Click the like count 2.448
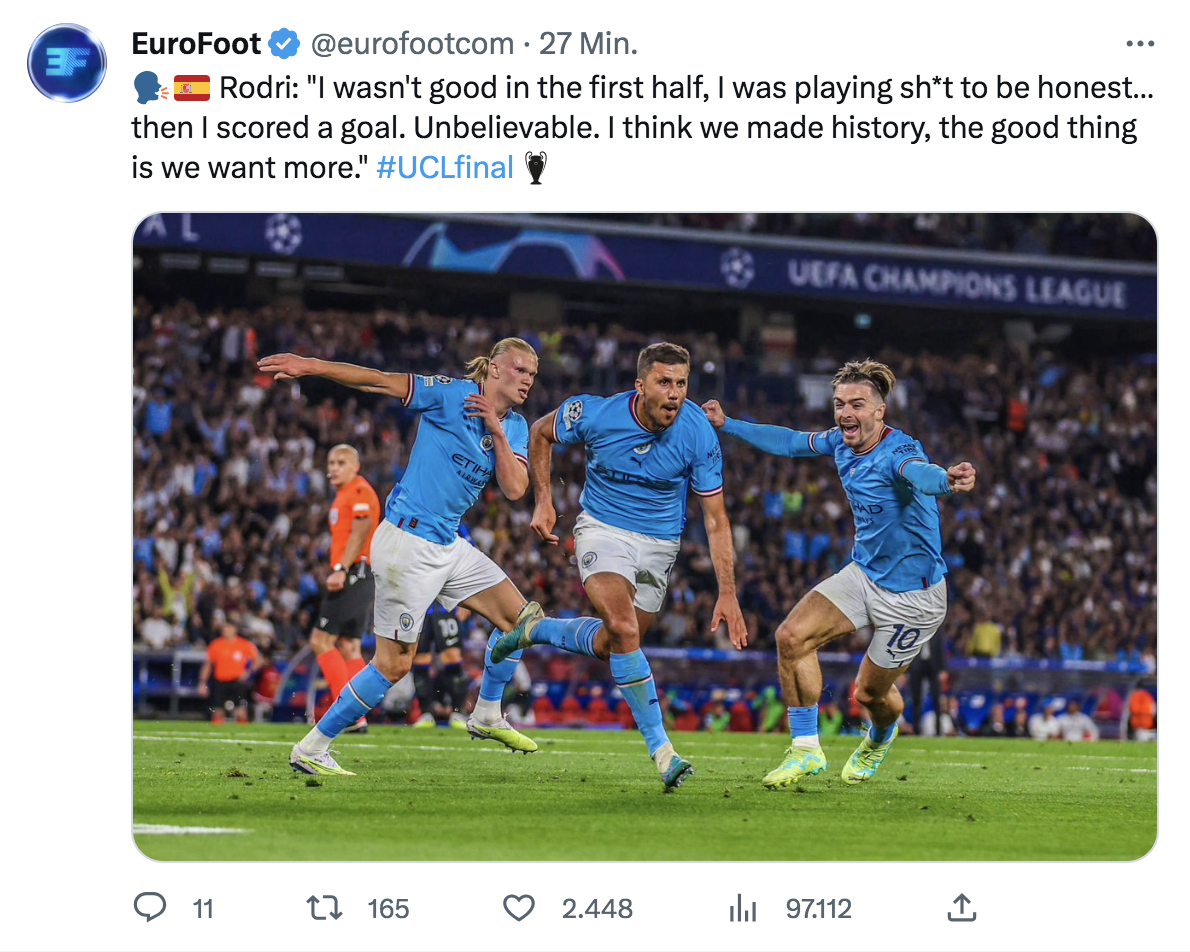1190x952 pixels. 597,908
